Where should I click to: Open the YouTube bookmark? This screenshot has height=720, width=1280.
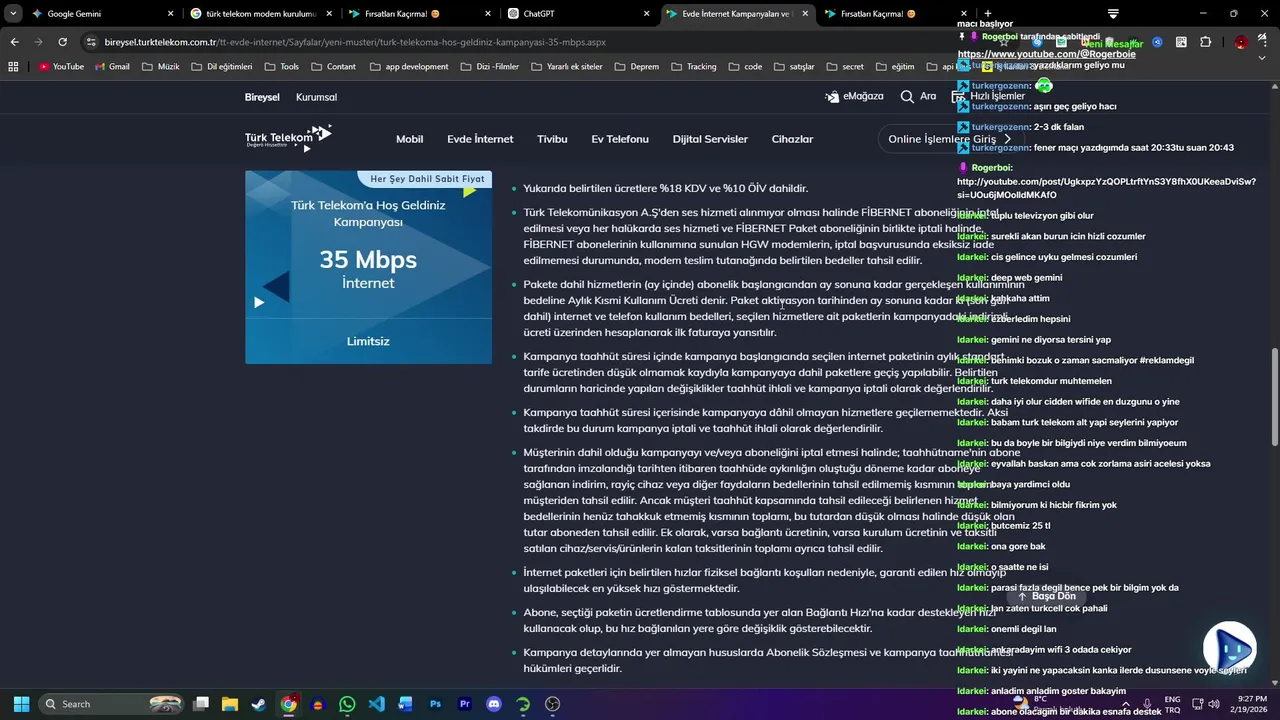(x=61, y=66)
